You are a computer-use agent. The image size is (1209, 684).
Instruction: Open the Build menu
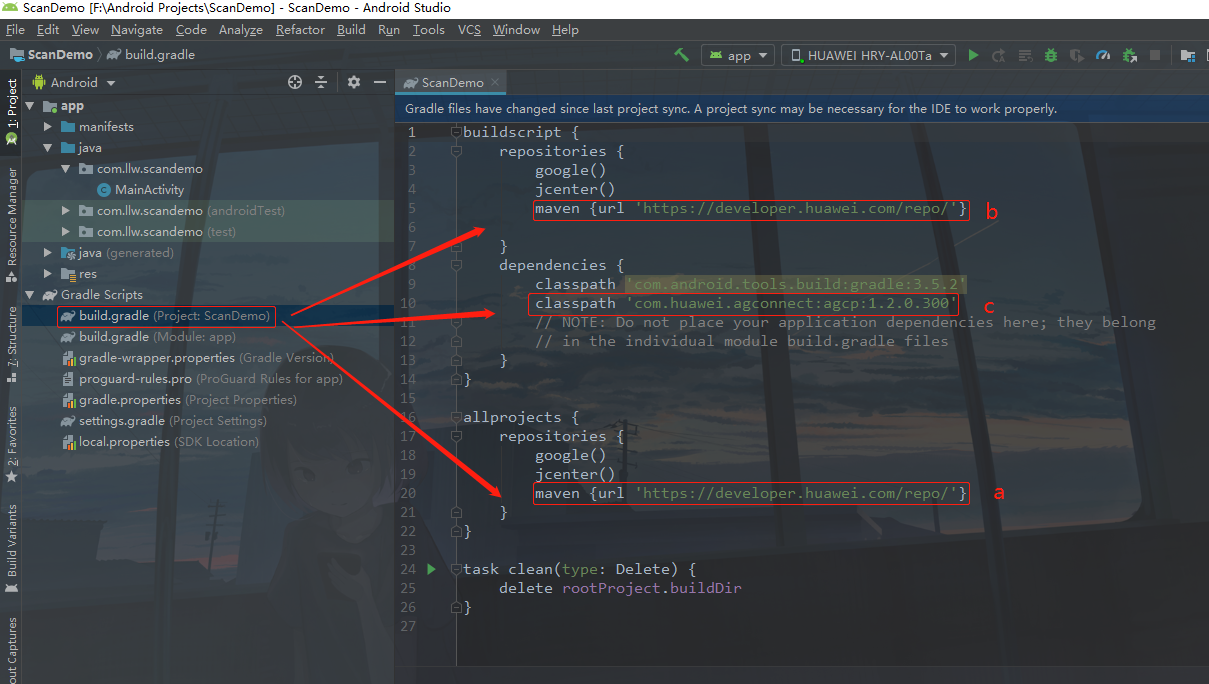tap(351, 29)
